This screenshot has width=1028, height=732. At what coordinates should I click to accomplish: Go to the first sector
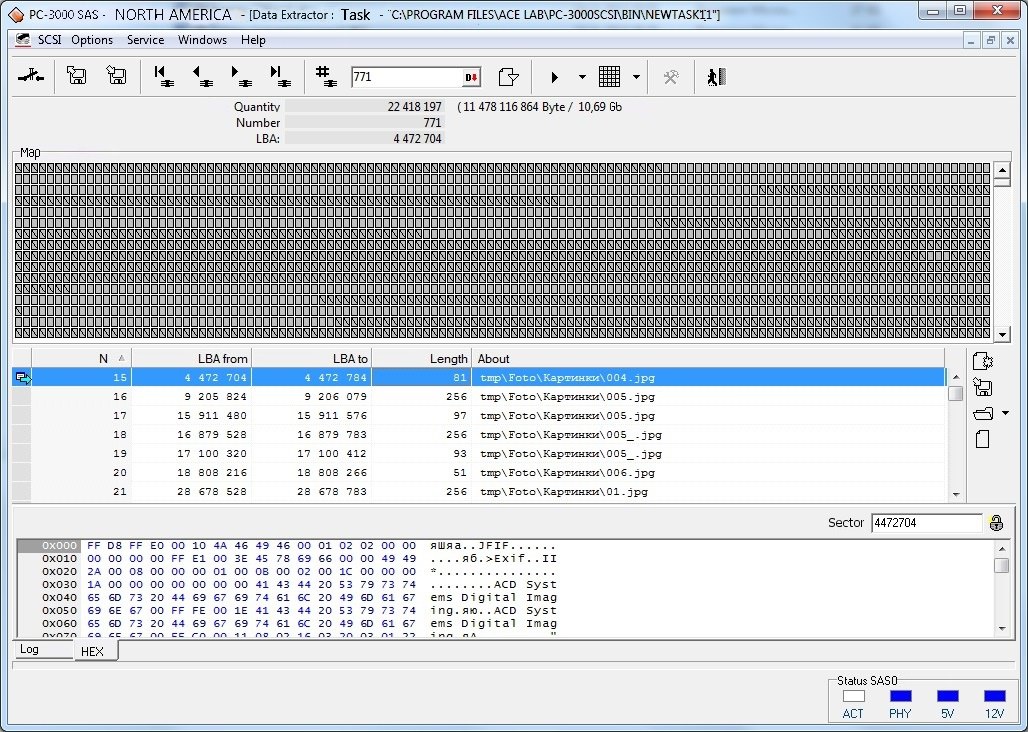[163, 77]
